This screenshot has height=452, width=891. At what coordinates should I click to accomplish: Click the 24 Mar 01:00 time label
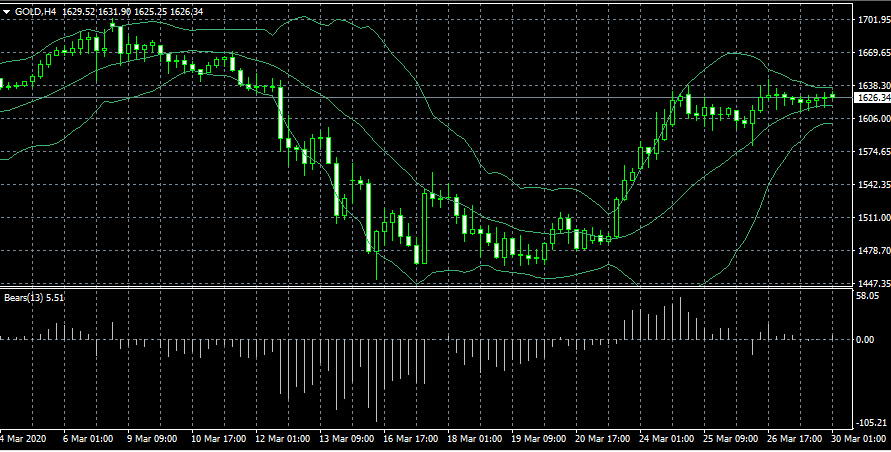click(667, 439)
